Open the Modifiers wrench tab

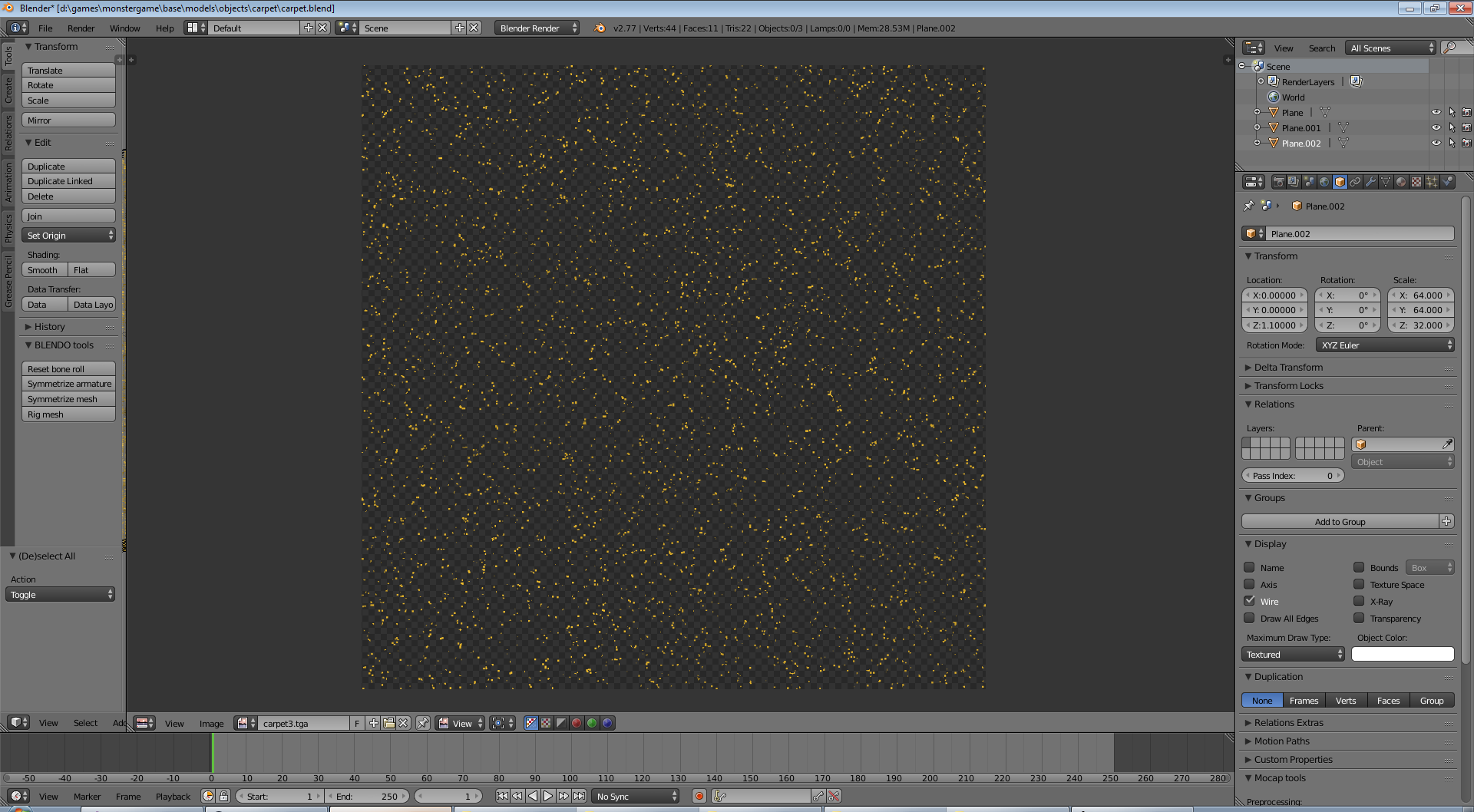[1370, 182]
